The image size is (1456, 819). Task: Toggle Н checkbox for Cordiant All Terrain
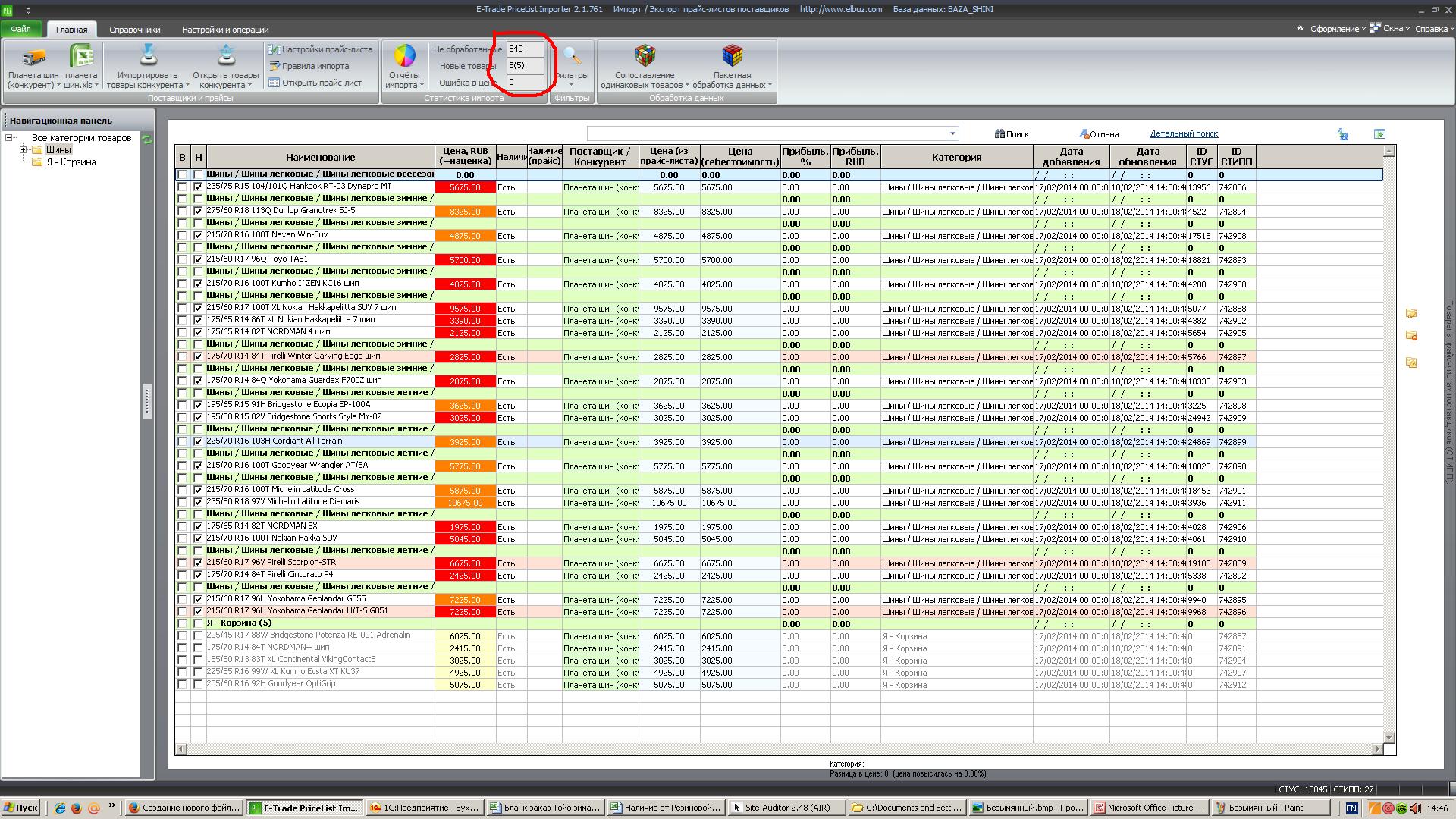[198, 441]
